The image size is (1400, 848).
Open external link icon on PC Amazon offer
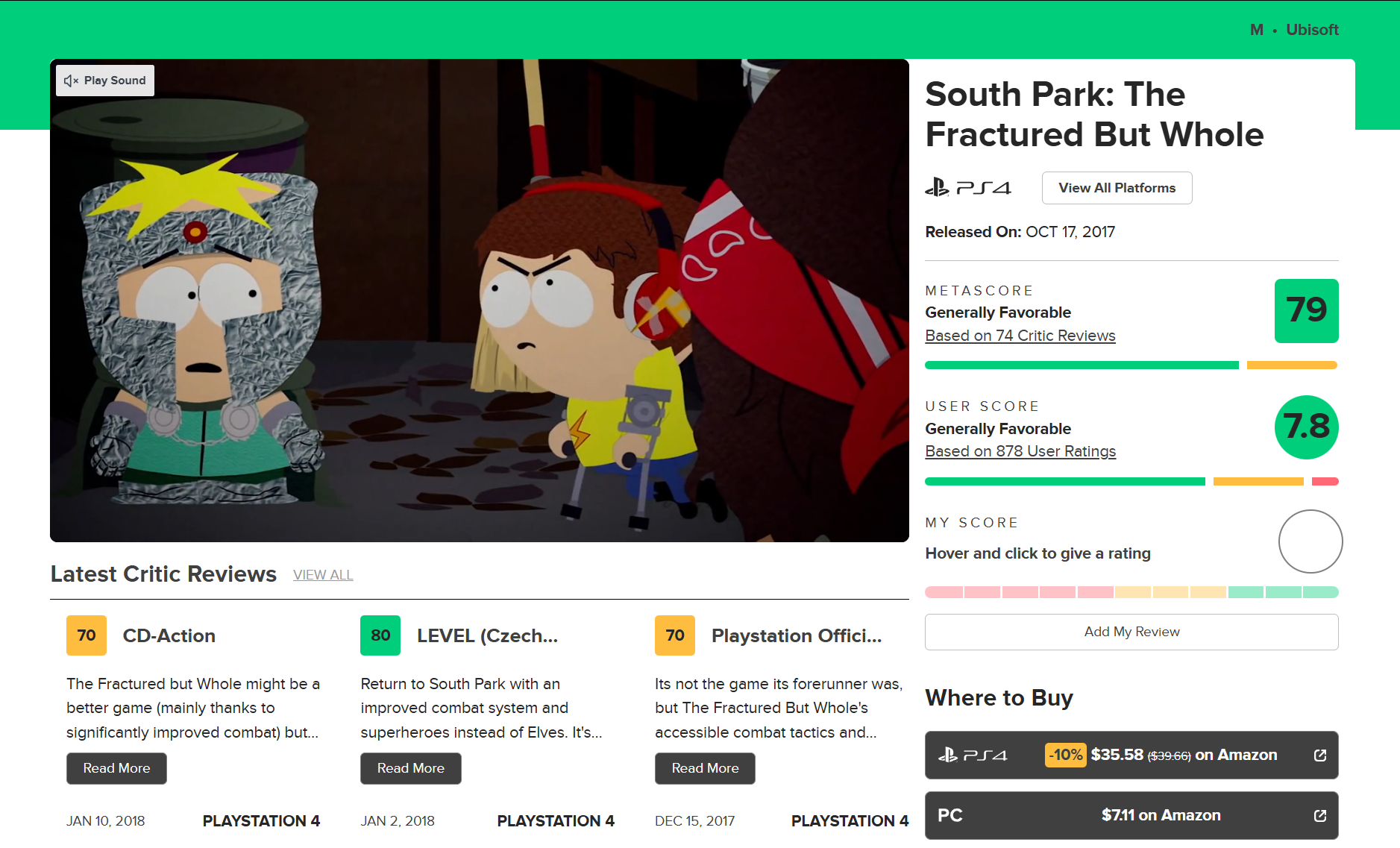[1319, 816]
